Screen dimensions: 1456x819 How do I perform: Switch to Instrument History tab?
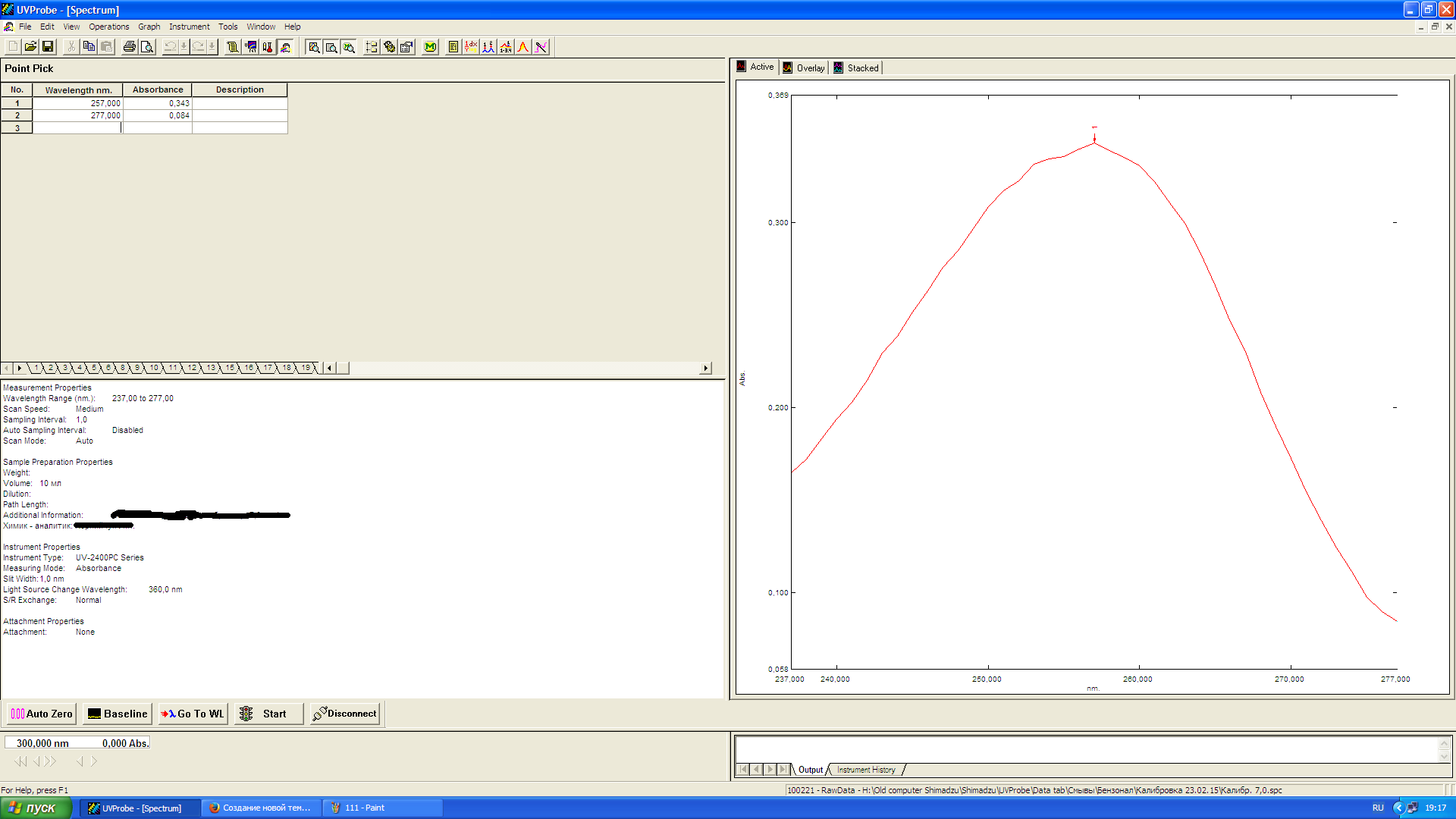coord(866,770)
